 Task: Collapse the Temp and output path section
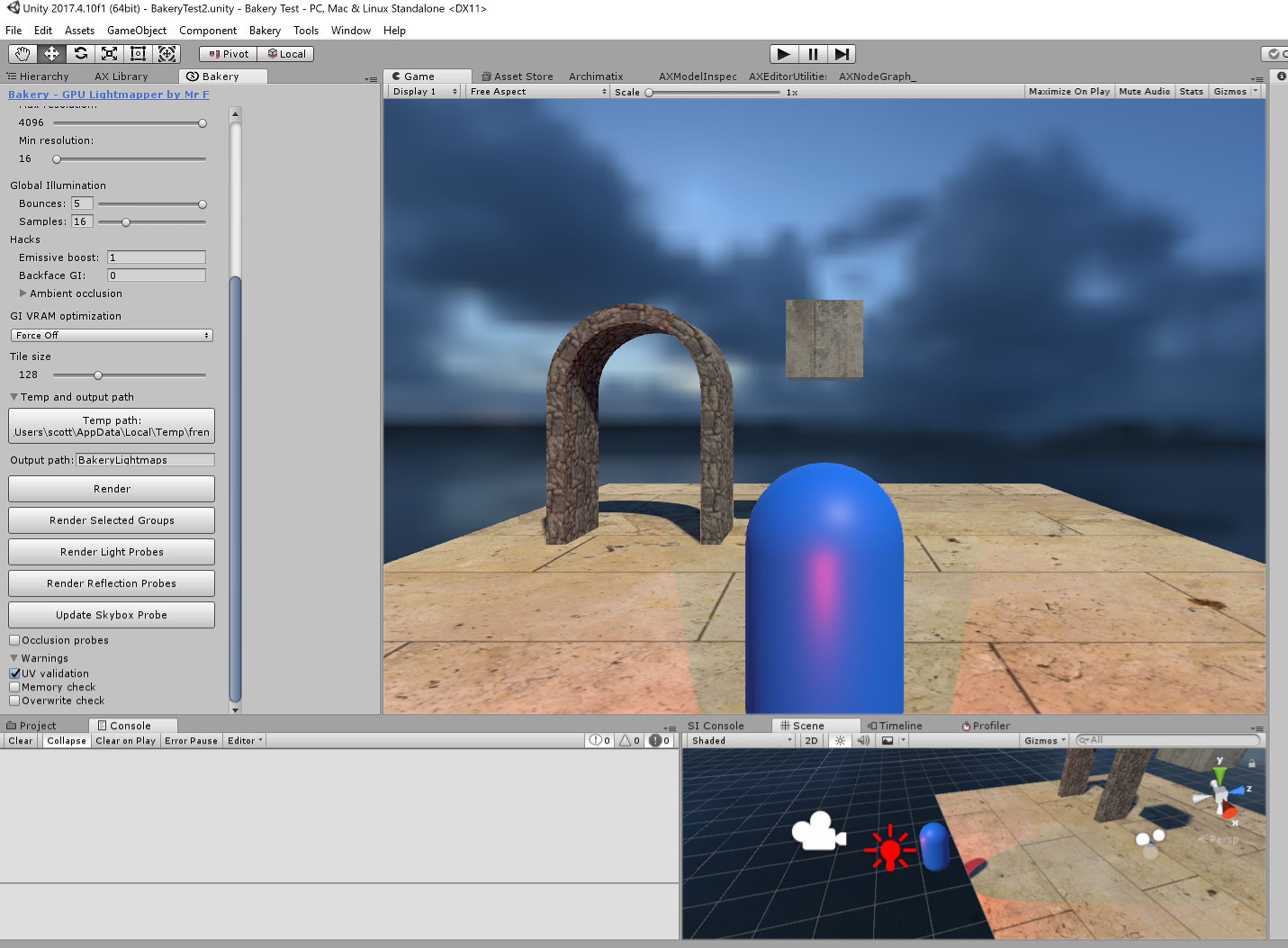tap(14, 396)
